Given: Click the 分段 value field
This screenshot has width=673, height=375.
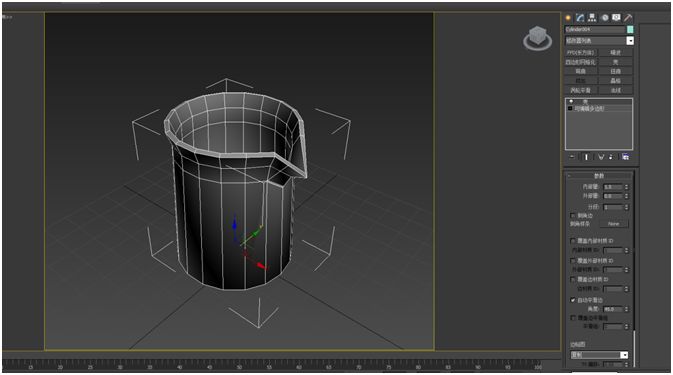Looking at the screenshot, I should coord(612,207).
